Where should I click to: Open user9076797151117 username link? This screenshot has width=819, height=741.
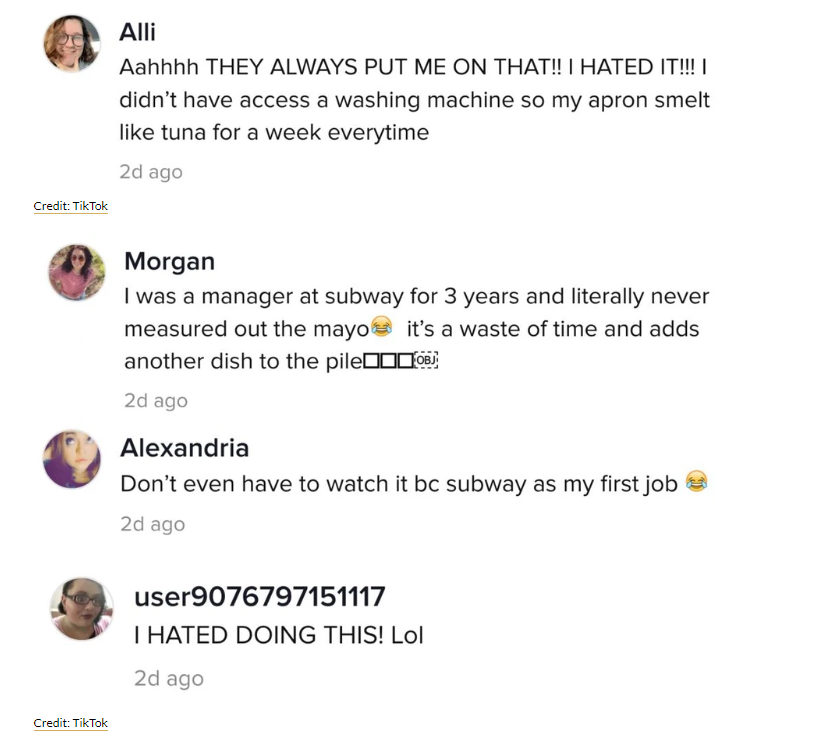259,597
